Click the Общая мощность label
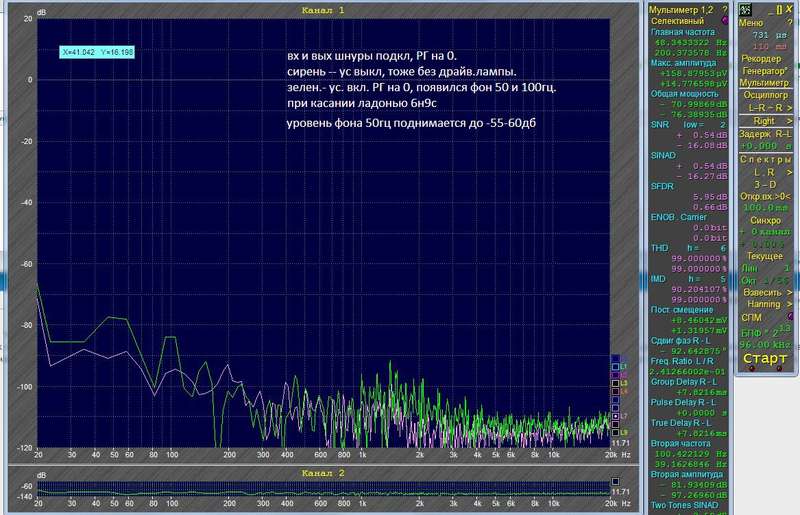Image resolution: width=800 pixels, height=515 pixels. pyautogui.click(x=684, y=94)
